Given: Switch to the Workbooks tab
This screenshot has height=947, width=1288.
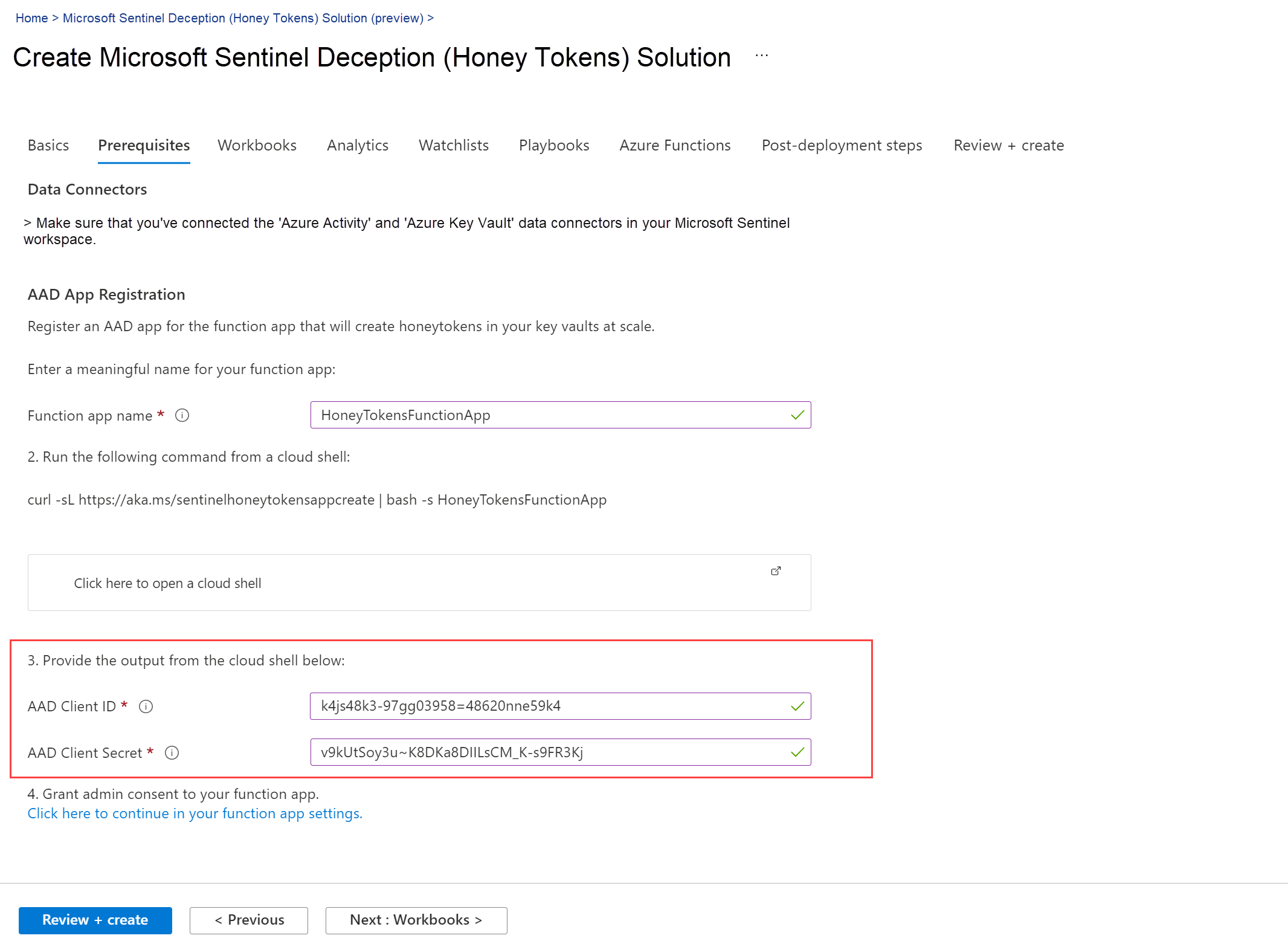Looking at the screenshot, I should [258, 145].
